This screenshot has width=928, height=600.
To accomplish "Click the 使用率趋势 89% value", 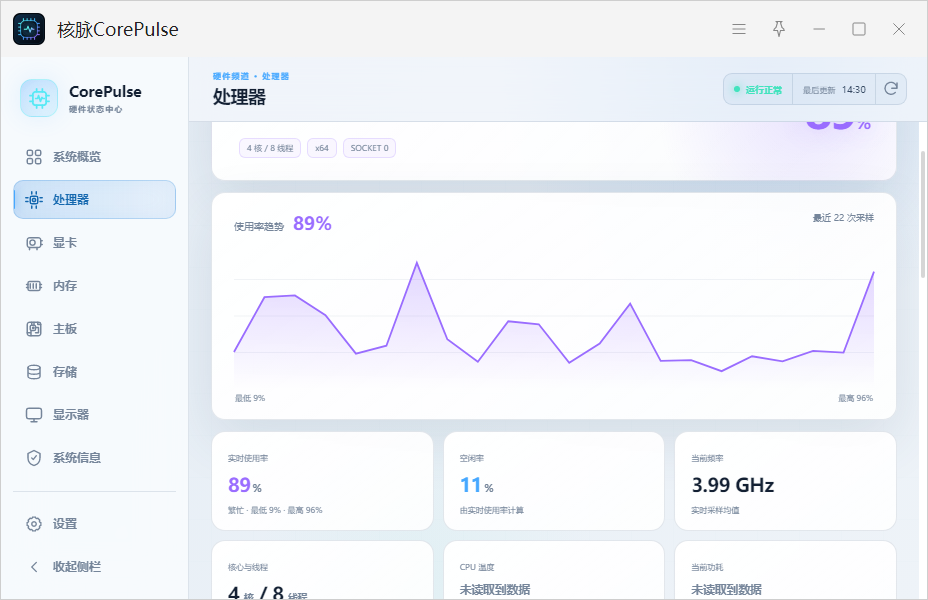I will 312,224.
